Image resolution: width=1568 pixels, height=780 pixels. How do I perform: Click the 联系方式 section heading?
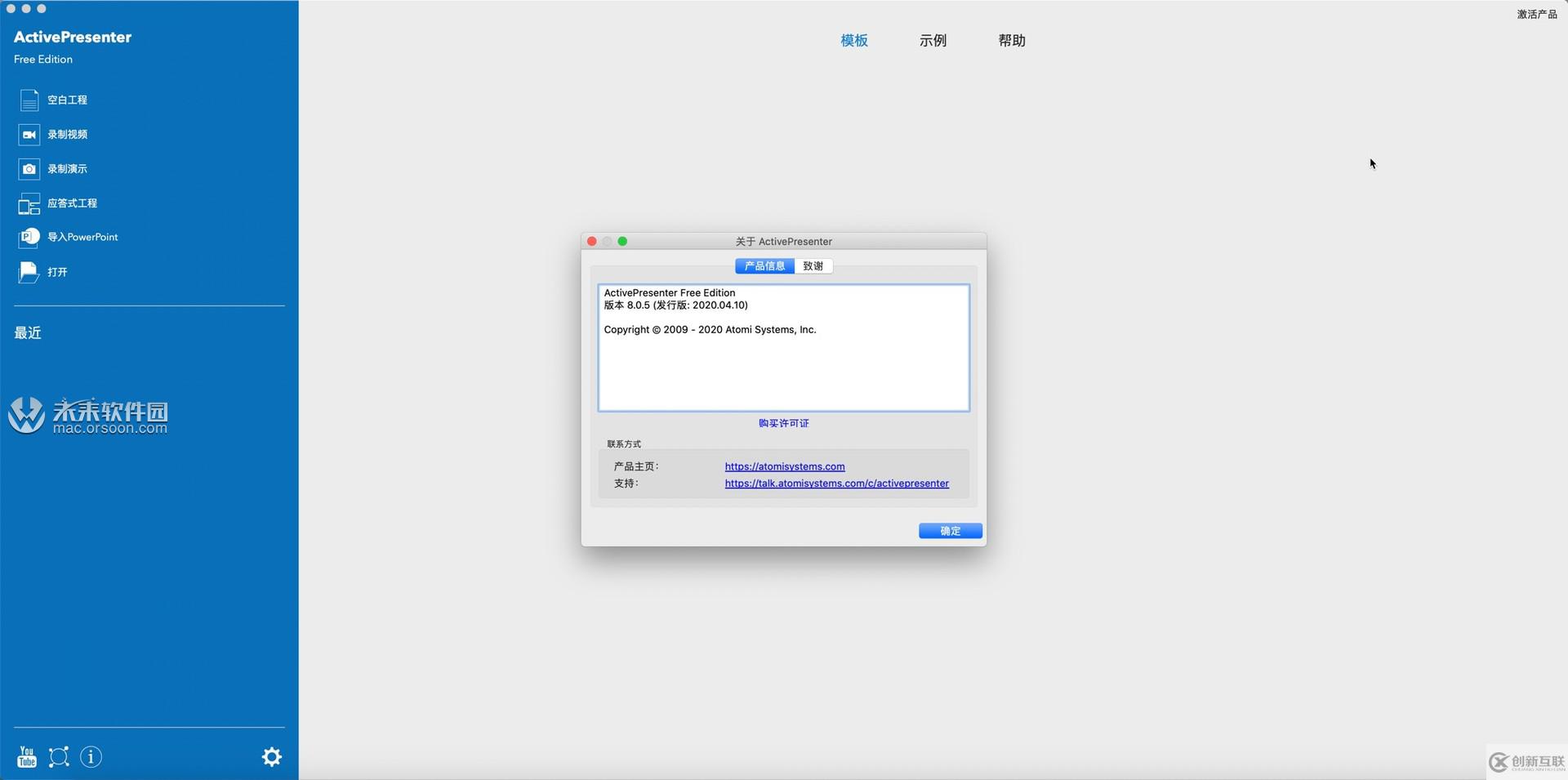coord(624,444)
